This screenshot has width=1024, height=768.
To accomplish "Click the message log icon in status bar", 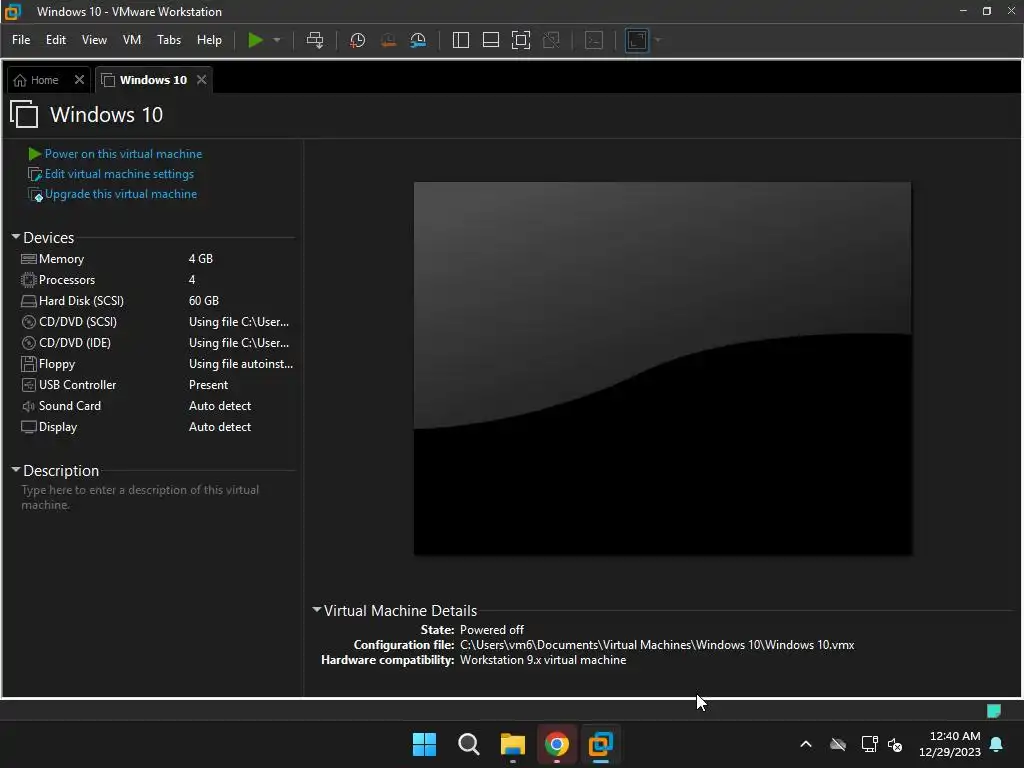I will coord(994,711).
